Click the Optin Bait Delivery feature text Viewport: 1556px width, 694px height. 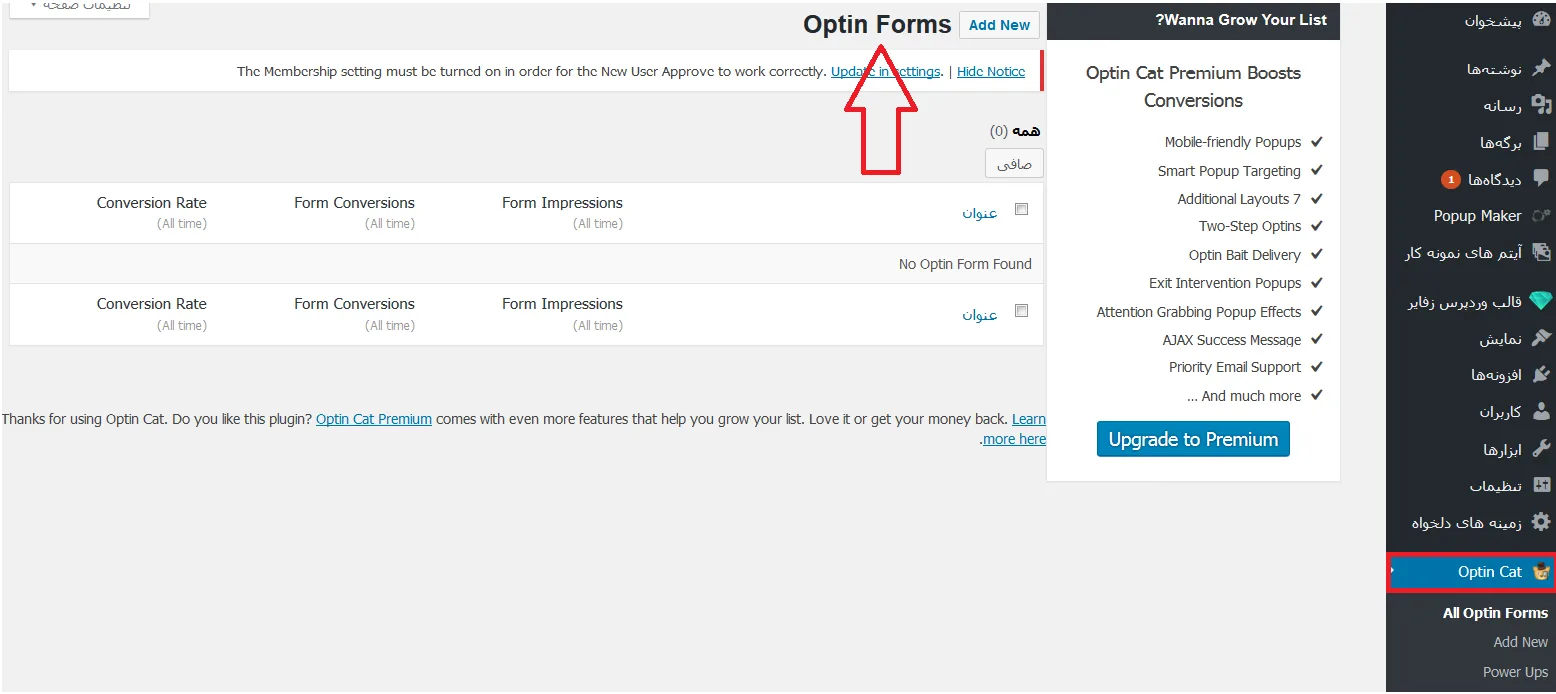pos(1245,255)
